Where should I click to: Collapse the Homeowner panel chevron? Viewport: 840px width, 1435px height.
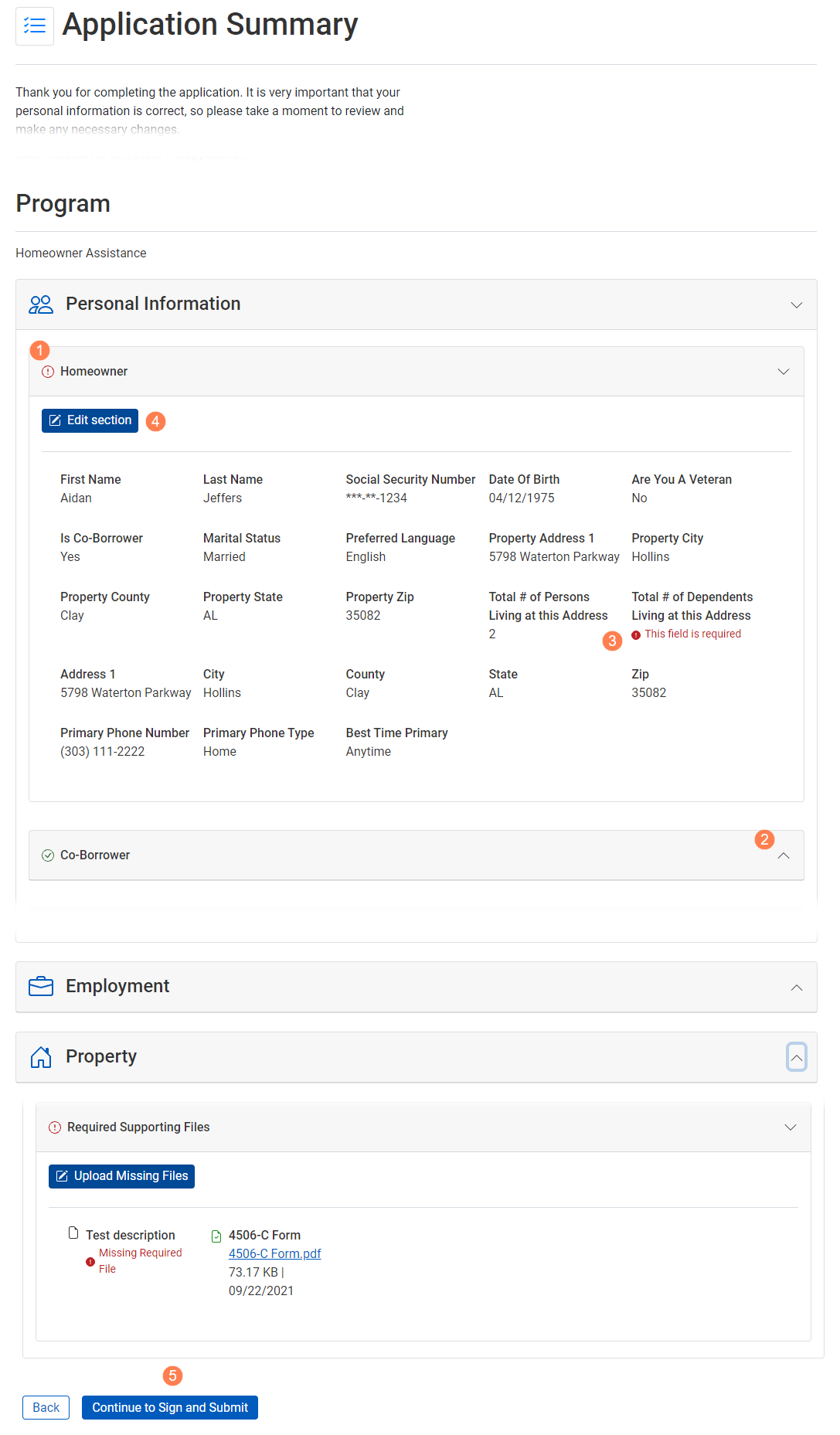(783, 372)
